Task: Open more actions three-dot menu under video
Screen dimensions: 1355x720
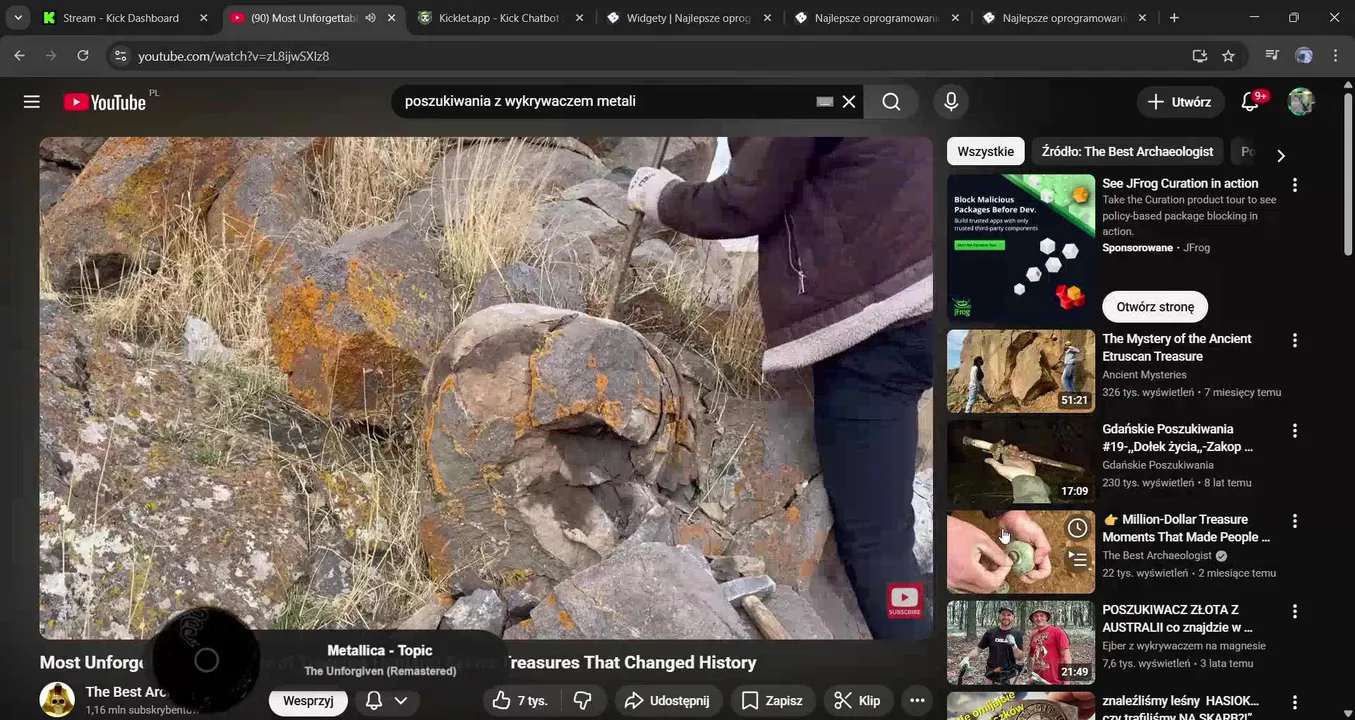Action: pos(917,701)
